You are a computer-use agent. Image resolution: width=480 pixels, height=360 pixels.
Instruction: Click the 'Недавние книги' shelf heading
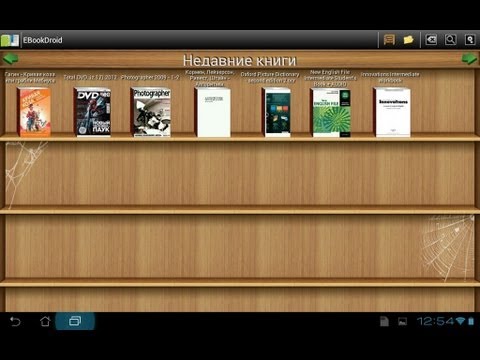coord(239,61)
